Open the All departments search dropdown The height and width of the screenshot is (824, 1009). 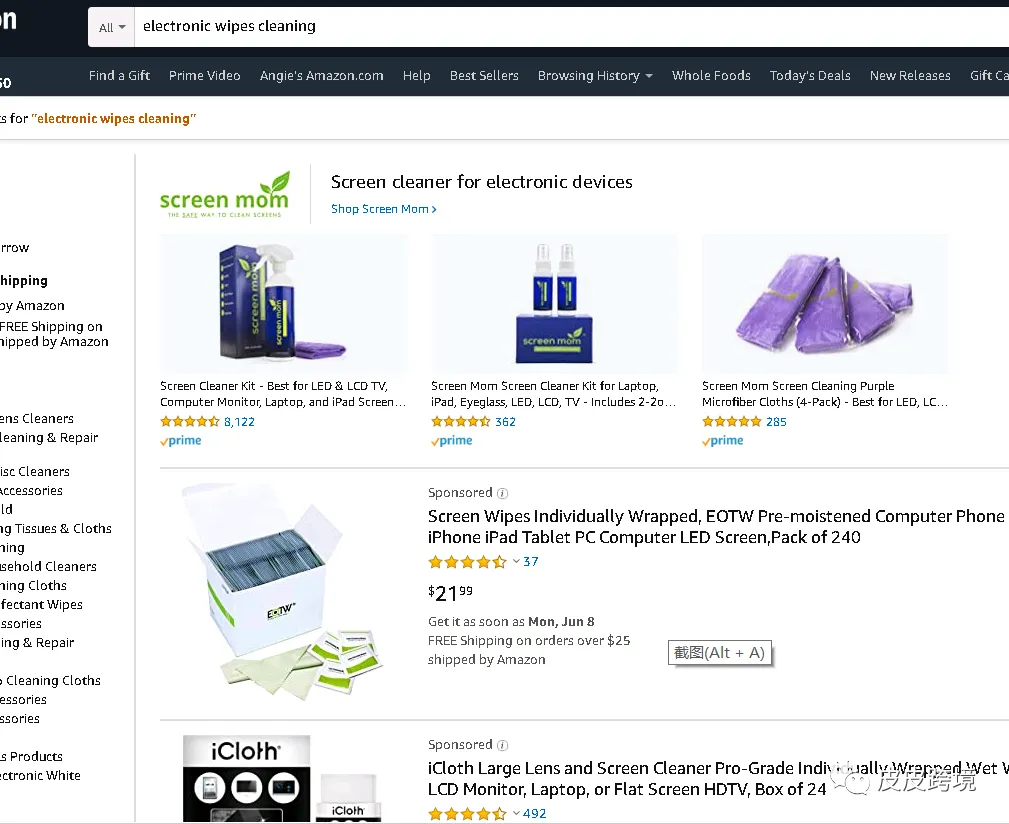tap(112, 27)
